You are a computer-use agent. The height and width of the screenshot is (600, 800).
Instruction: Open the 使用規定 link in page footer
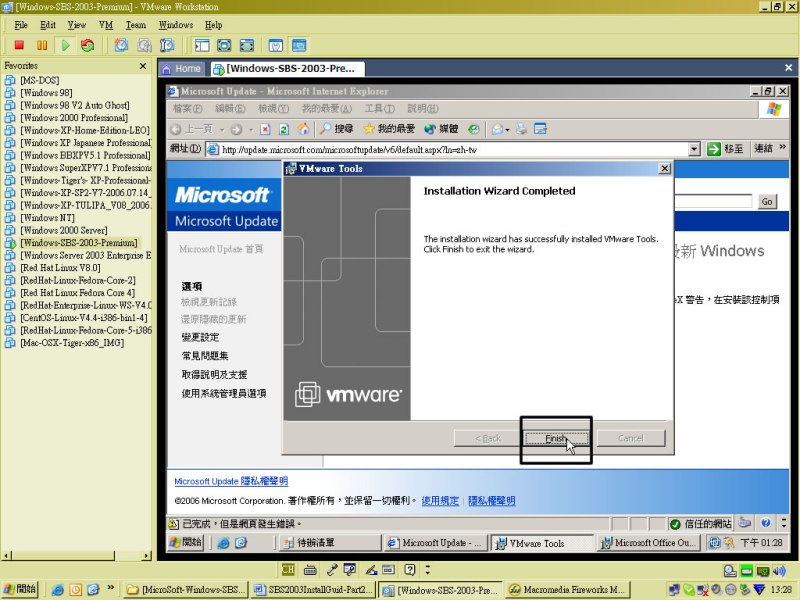(440, 501)
